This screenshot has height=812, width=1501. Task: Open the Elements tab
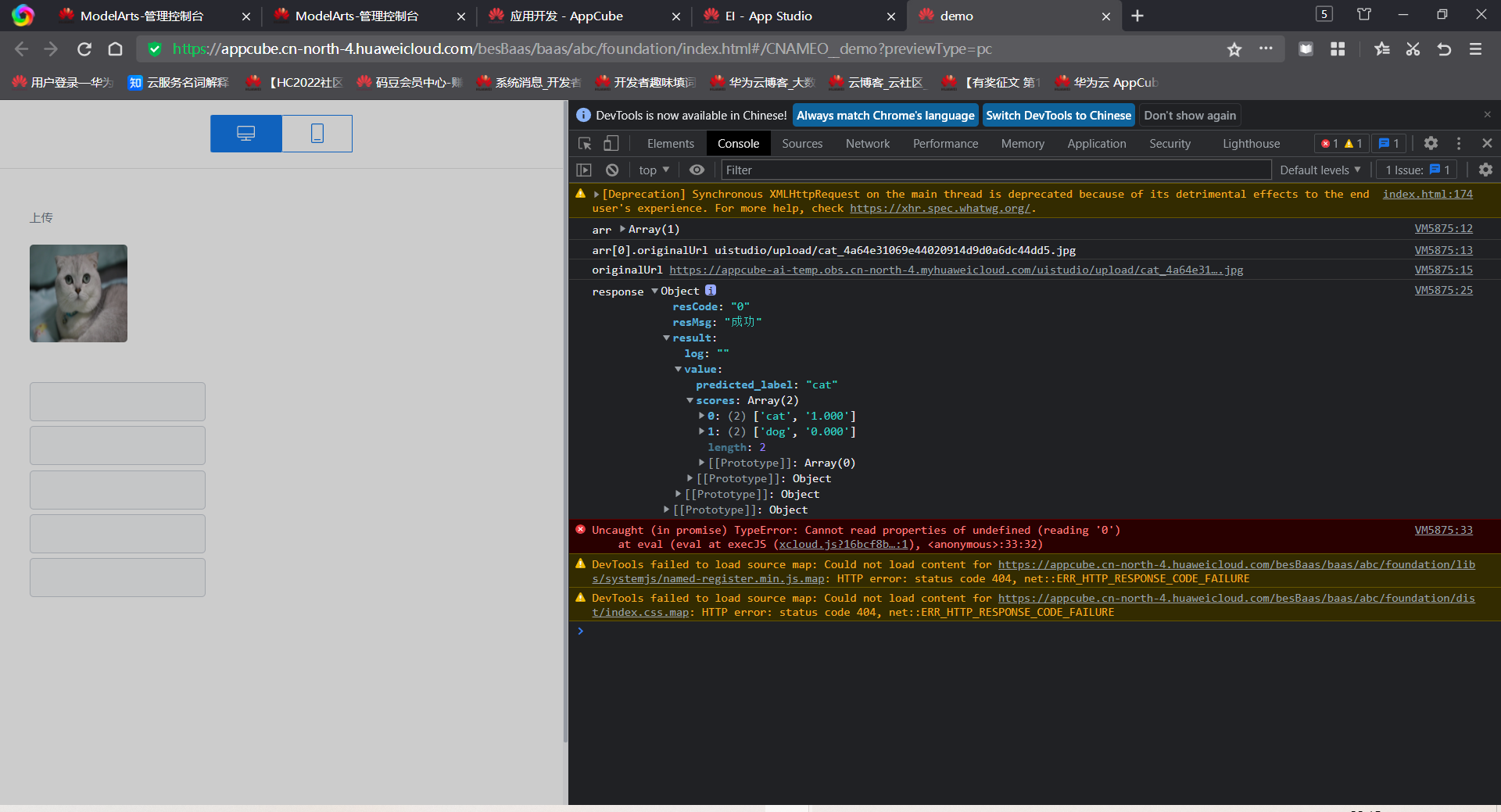click(x=670, y=144)
